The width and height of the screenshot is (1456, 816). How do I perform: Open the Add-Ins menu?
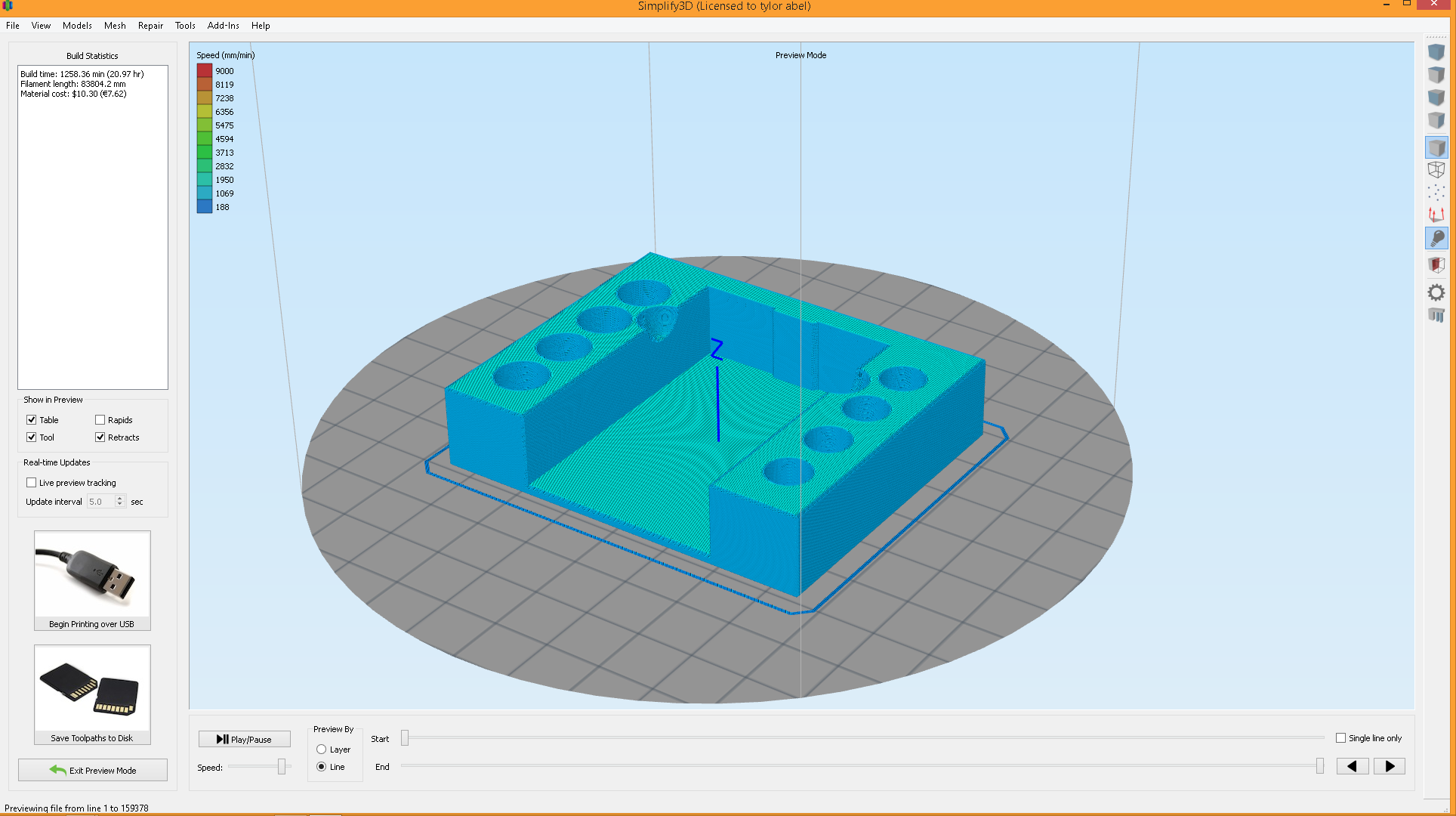point(223,26)
